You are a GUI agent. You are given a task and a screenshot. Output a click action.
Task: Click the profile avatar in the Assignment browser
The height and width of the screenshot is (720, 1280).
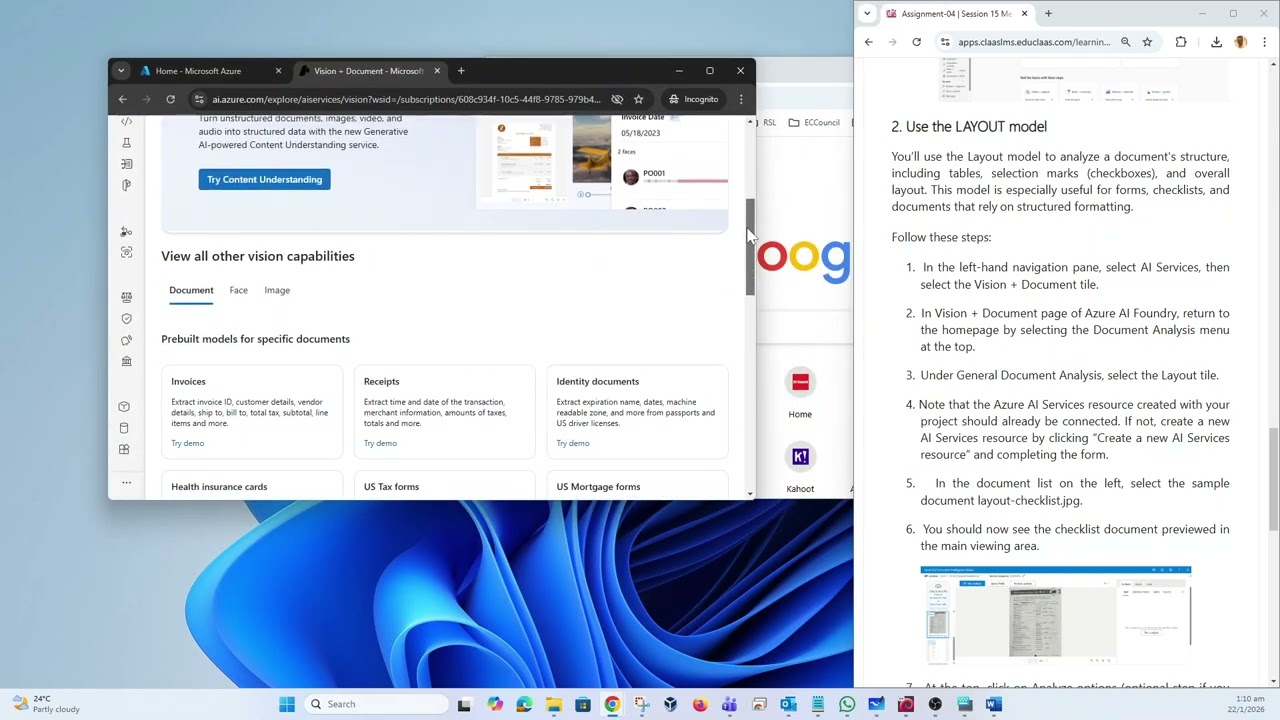1241,42
